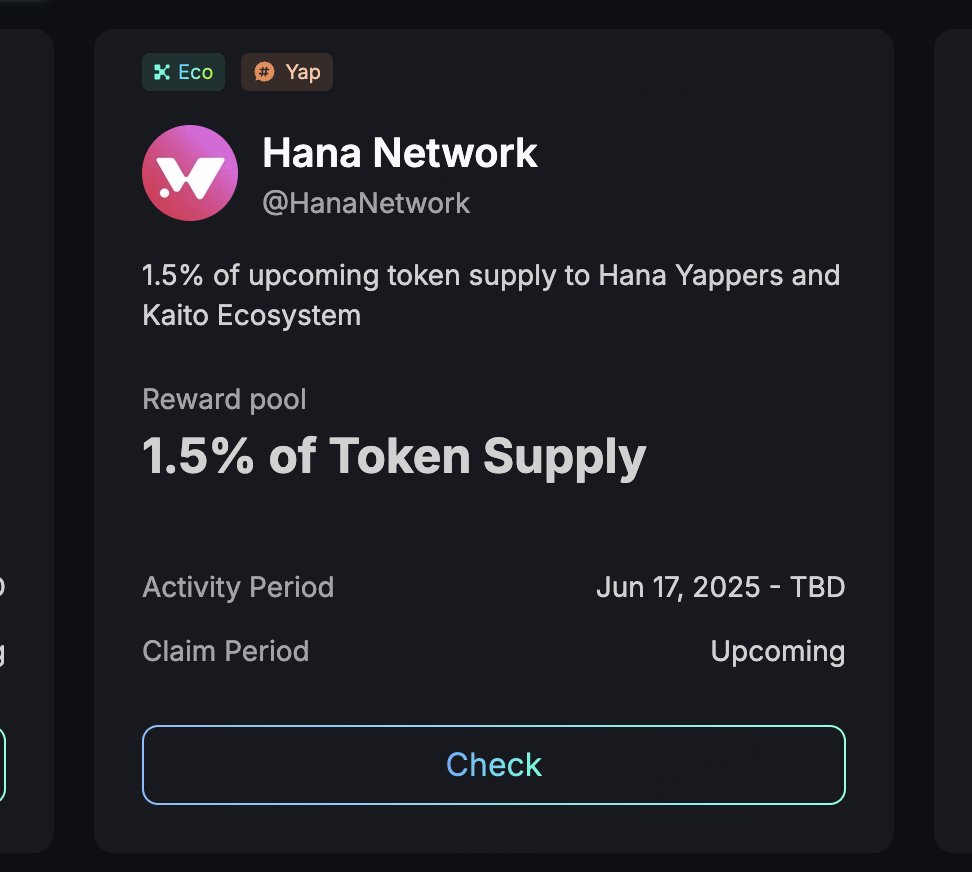The image size is (972, 872).
Task: Open the @HanaNetwork handle link
Action: 366,203
